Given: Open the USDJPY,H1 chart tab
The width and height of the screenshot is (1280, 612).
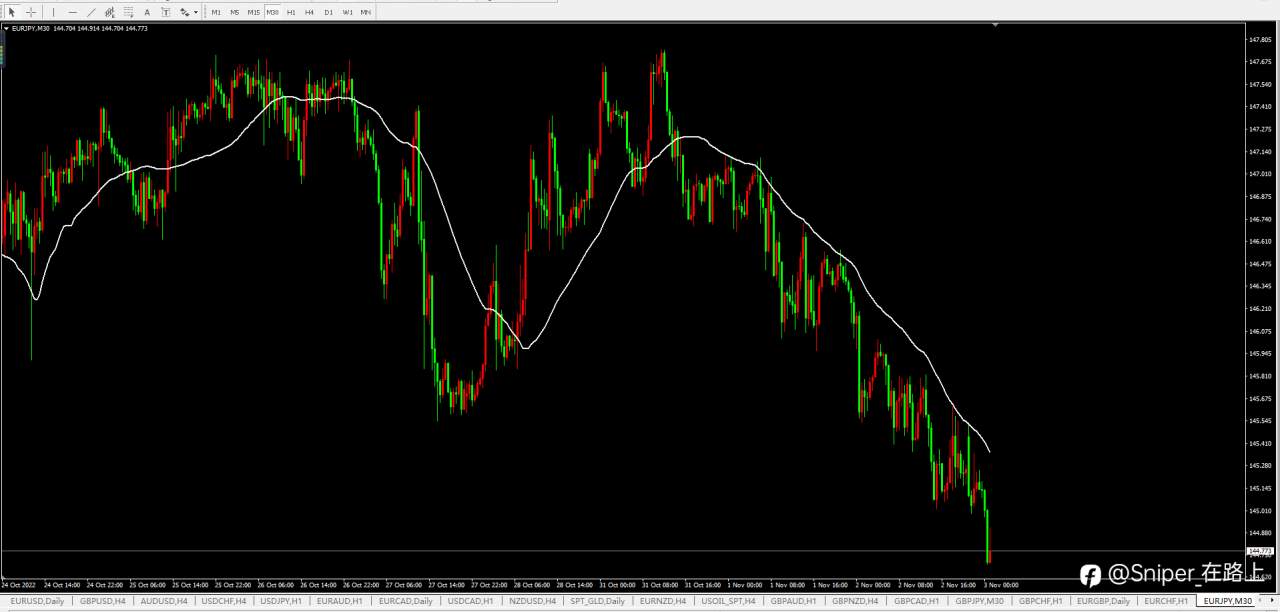Looking at the screenshot, I should click(281, 601).
